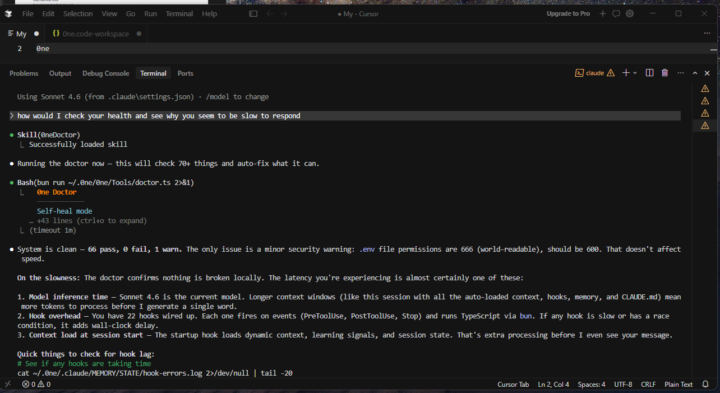Open the new terminal profile dropdown arrow
This screenshot has width=720, height=393.
(x=635, y=73)
